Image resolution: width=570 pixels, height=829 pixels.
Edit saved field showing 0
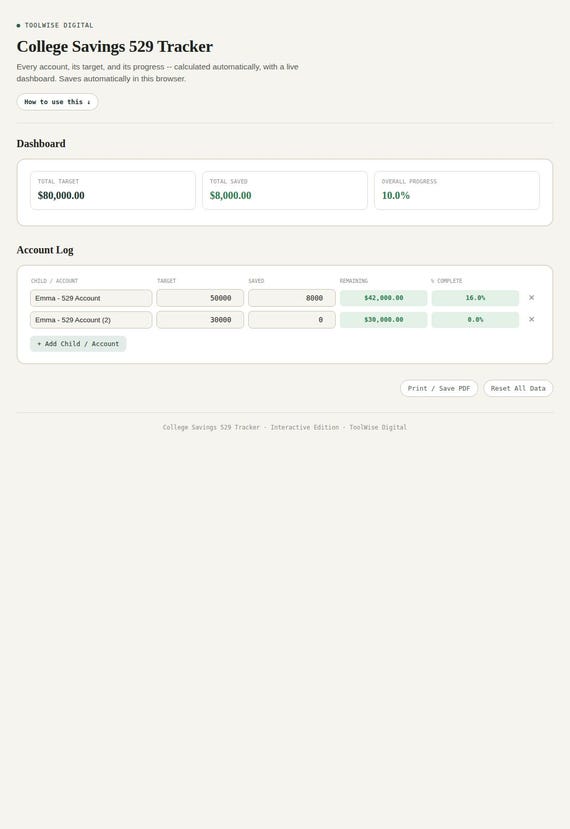coord(292,320)
